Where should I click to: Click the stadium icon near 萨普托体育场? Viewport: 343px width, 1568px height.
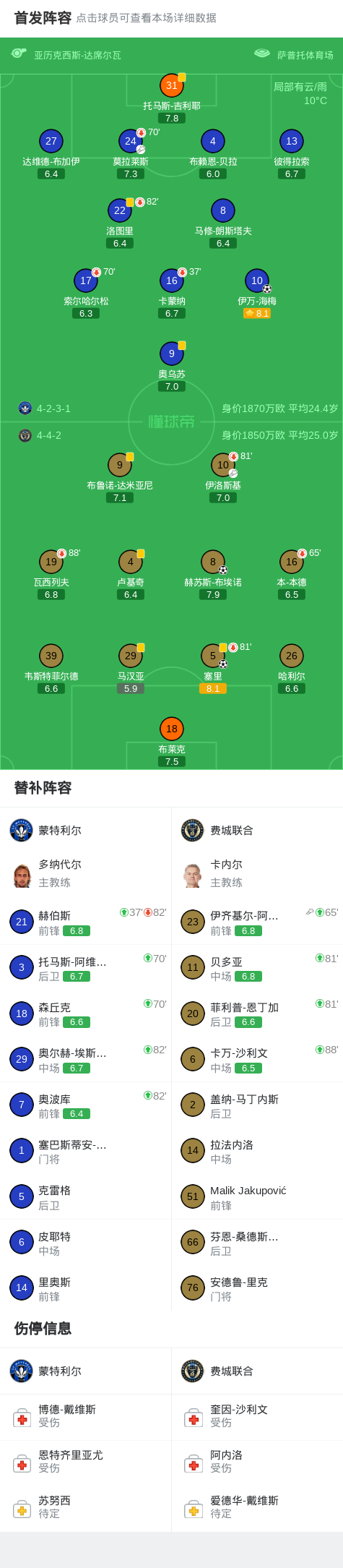(x=262, y=53)
